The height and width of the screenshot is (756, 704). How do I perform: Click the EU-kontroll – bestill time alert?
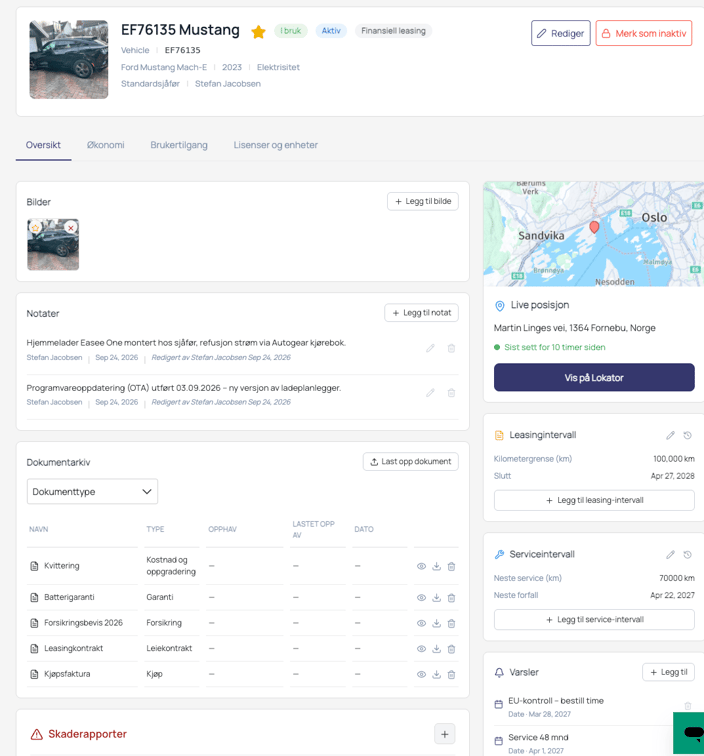[x=556, y=701]
